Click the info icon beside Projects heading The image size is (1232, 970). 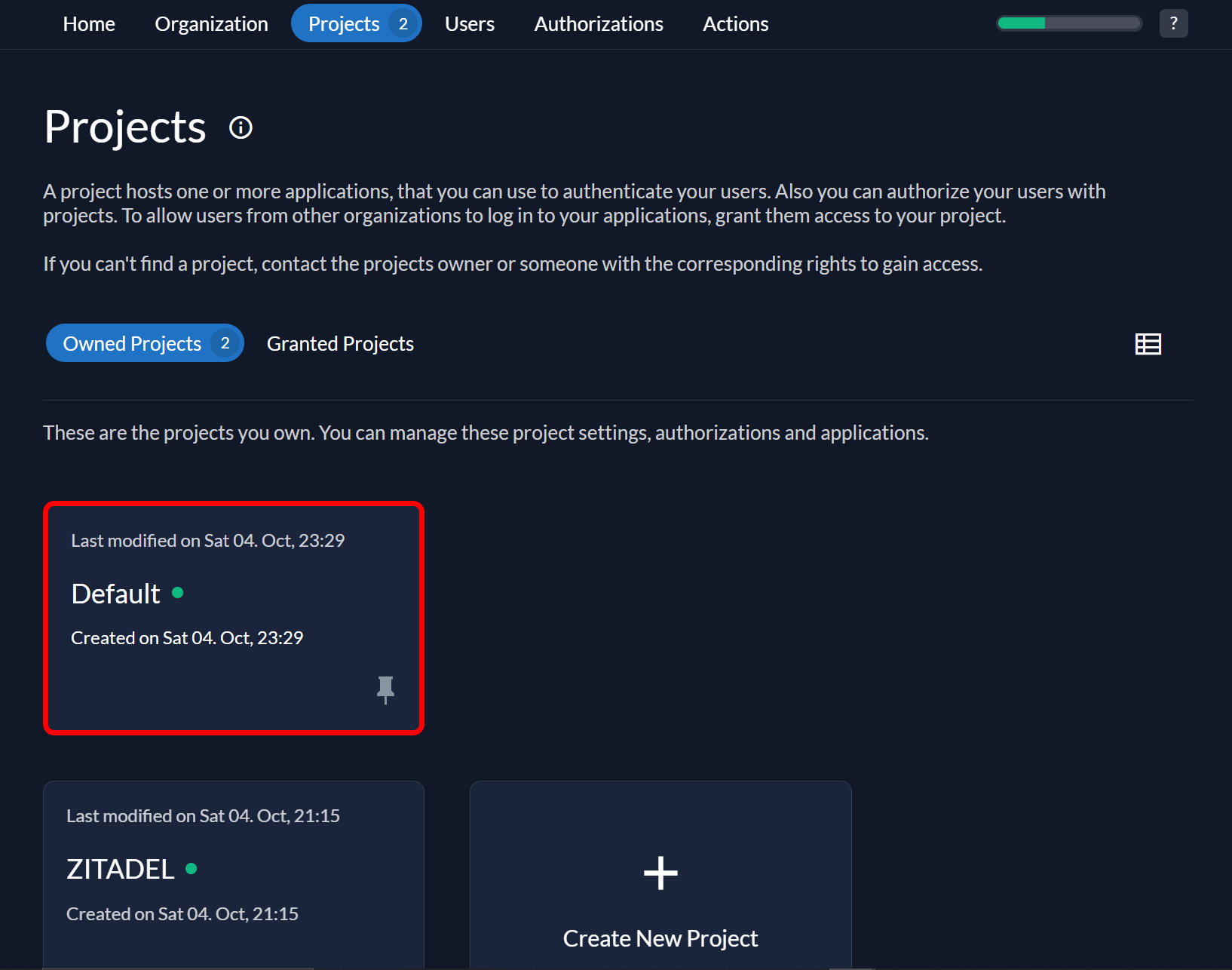(241, 127)
